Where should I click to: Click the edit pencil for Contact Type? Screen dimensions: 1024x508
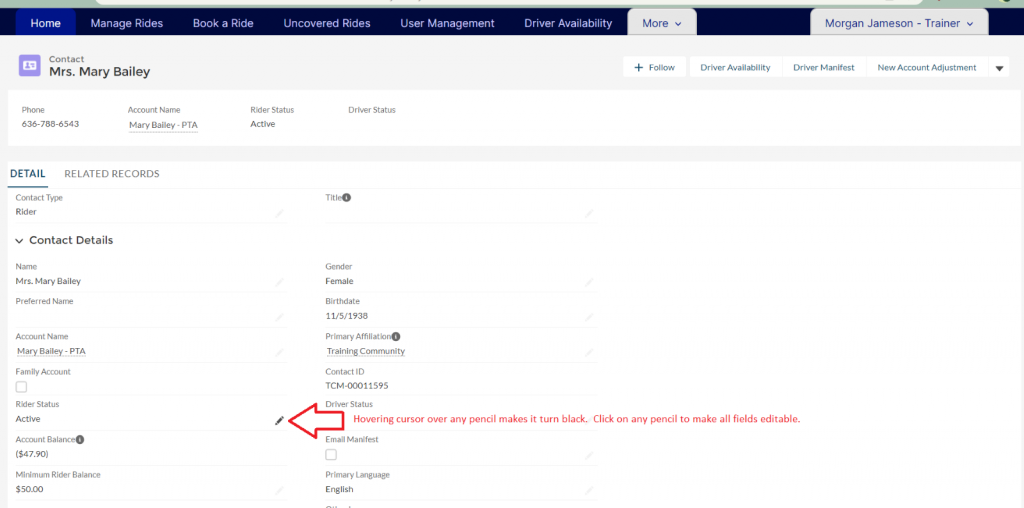pos(280,213)
